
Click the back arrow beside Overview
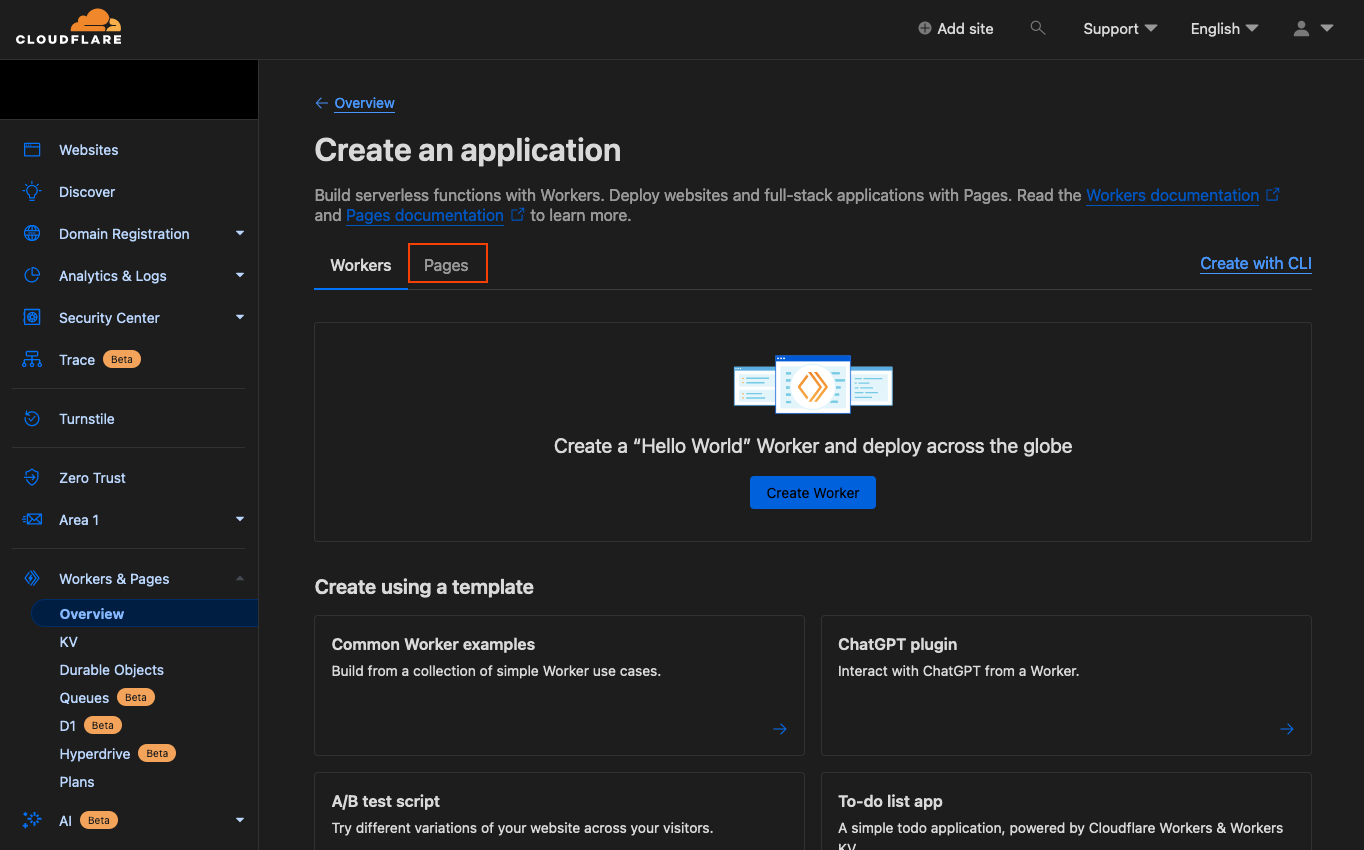321,103
